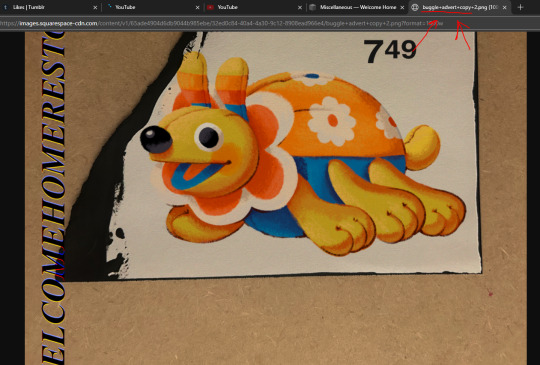The image size is (540, 365).
Task: Click the blue loading favicon on the second tab
Action: coord(109,7)
